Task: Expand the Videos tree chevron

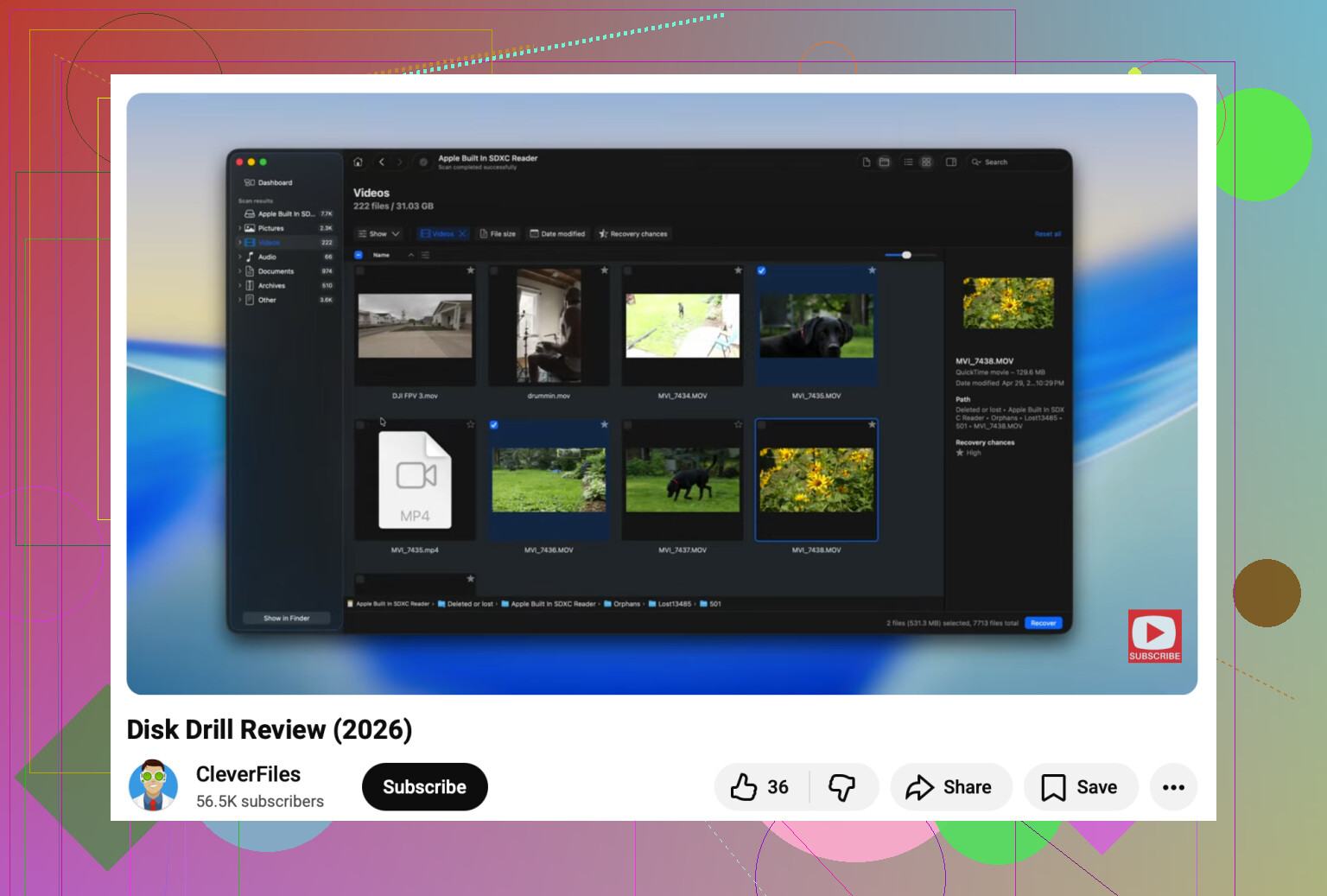Action: point(239,243)
